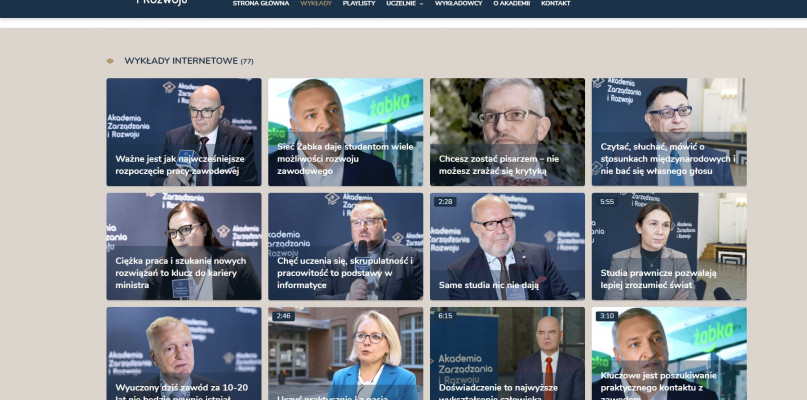Open video 'Doświadczenie to najwyższe wykształcenie człowieka'
807x400 pixels.
click(x=507, y=354)
